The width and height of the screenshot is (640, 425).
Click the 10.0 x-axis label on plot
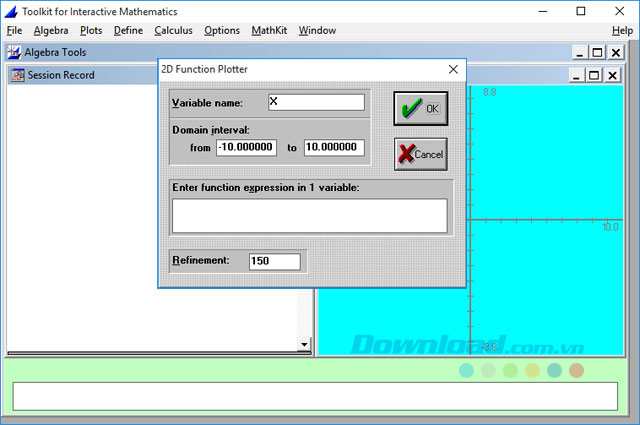click(611, 227)
